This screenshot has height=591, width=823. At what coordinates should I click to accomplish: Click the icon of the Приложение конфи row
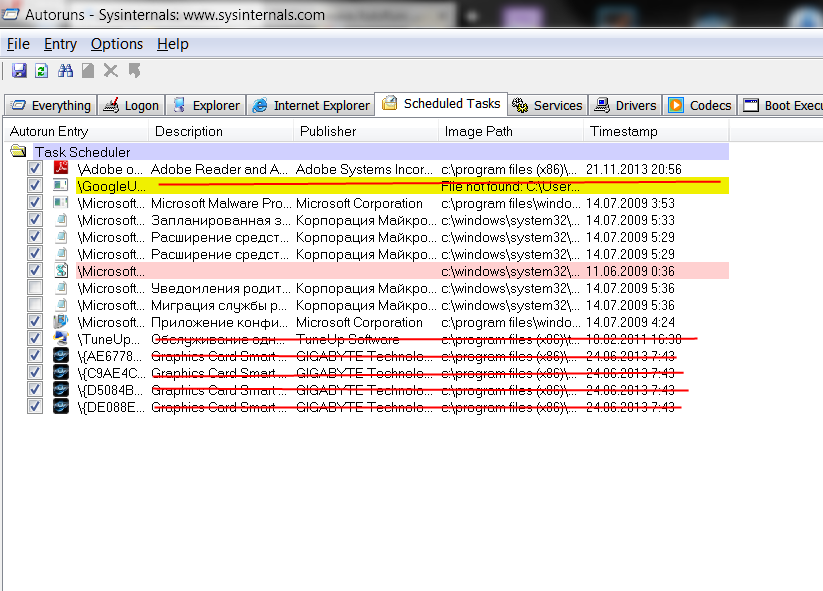click(x=61, y=322)
